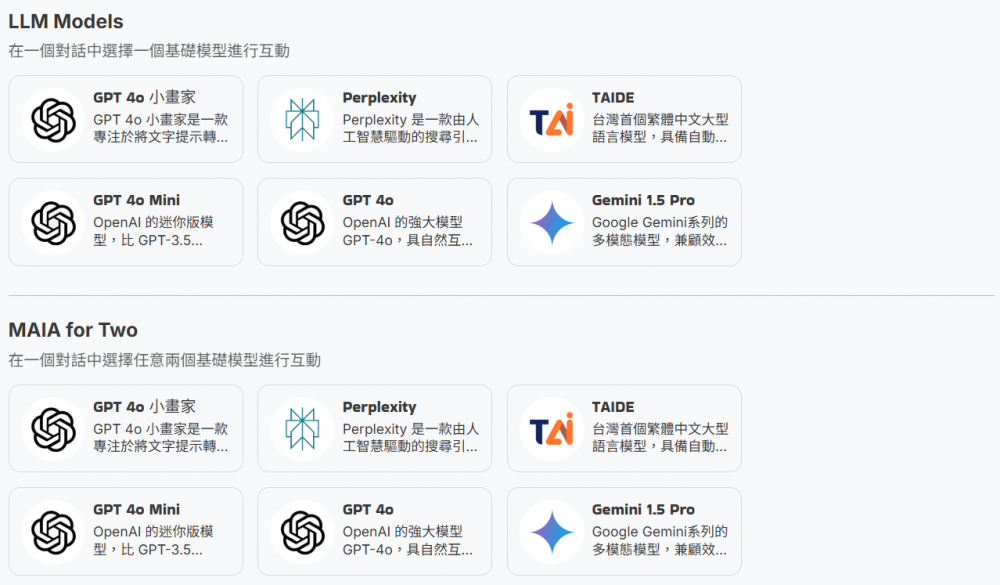Click Perplexity logo in LLM Models section
Viewport: 1000px width, 585px height.
(x=302, y=119)
